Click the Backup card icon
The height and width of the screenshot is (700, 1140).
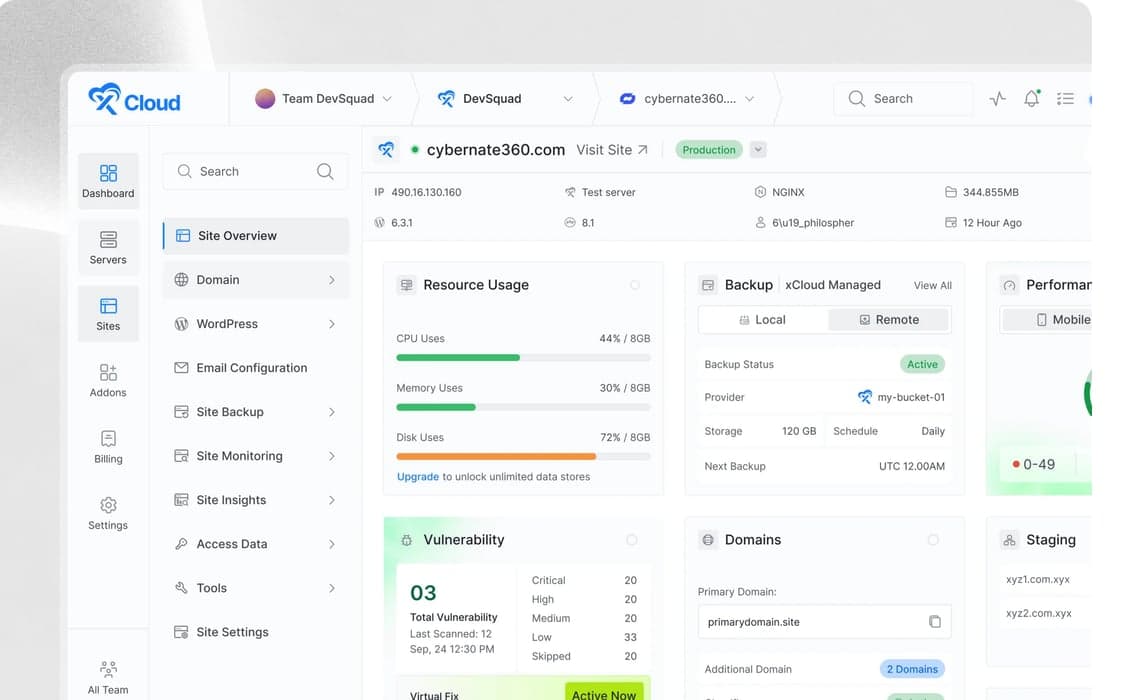pos(707,285)
